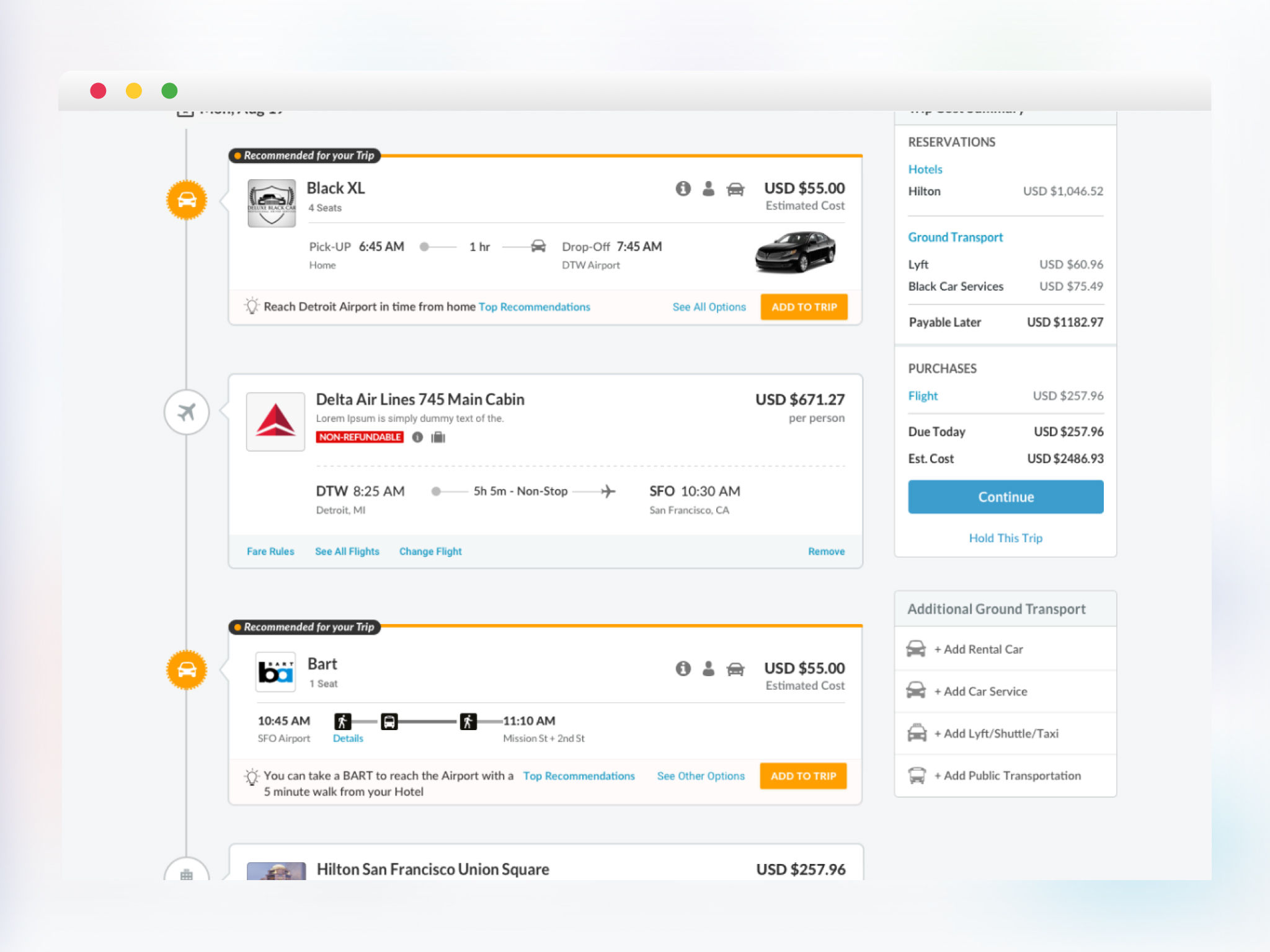The image size is (1270, 952).
Task: Click the first walking icon on Bart route
Action: click(x=342, y=721)
